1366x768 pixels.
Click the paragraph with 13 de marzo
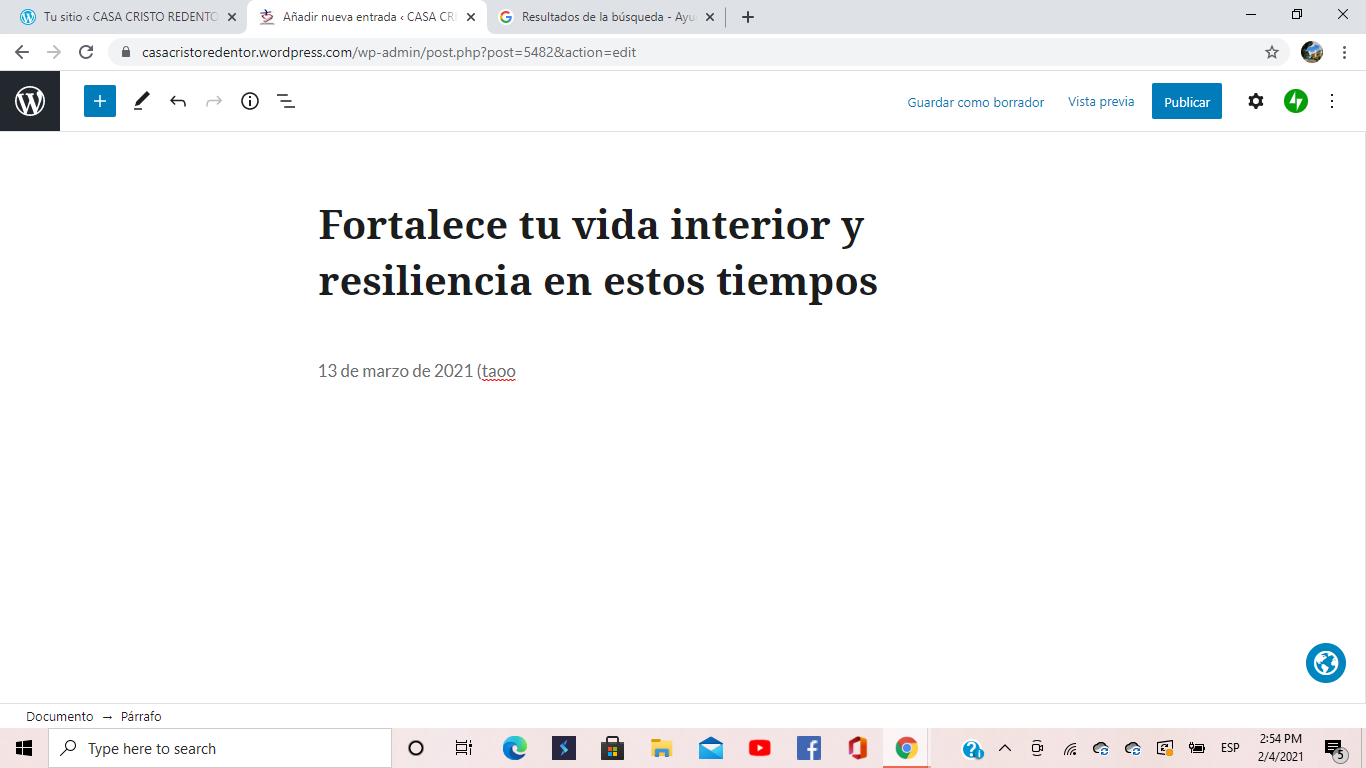416,371
